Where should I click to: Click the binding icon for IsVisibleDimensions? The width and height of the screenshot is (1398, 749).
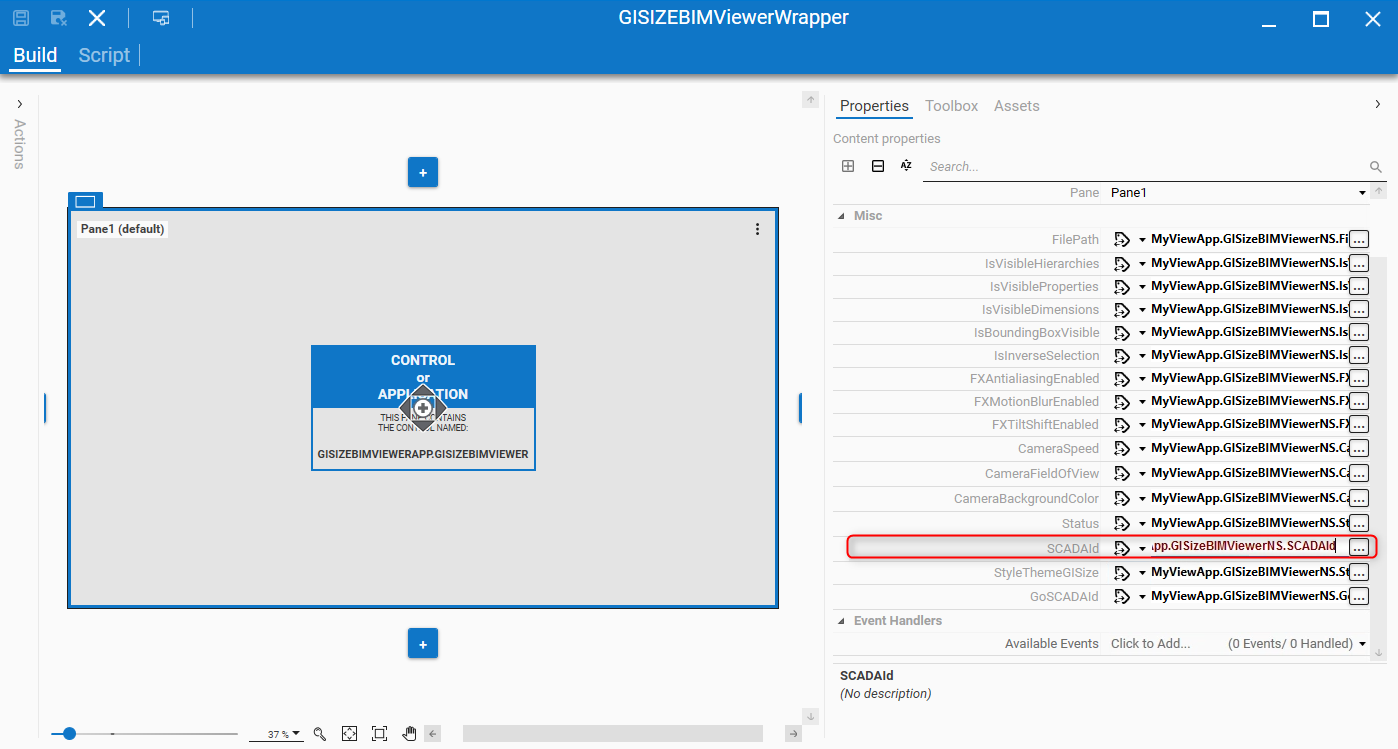point(1122,309)
